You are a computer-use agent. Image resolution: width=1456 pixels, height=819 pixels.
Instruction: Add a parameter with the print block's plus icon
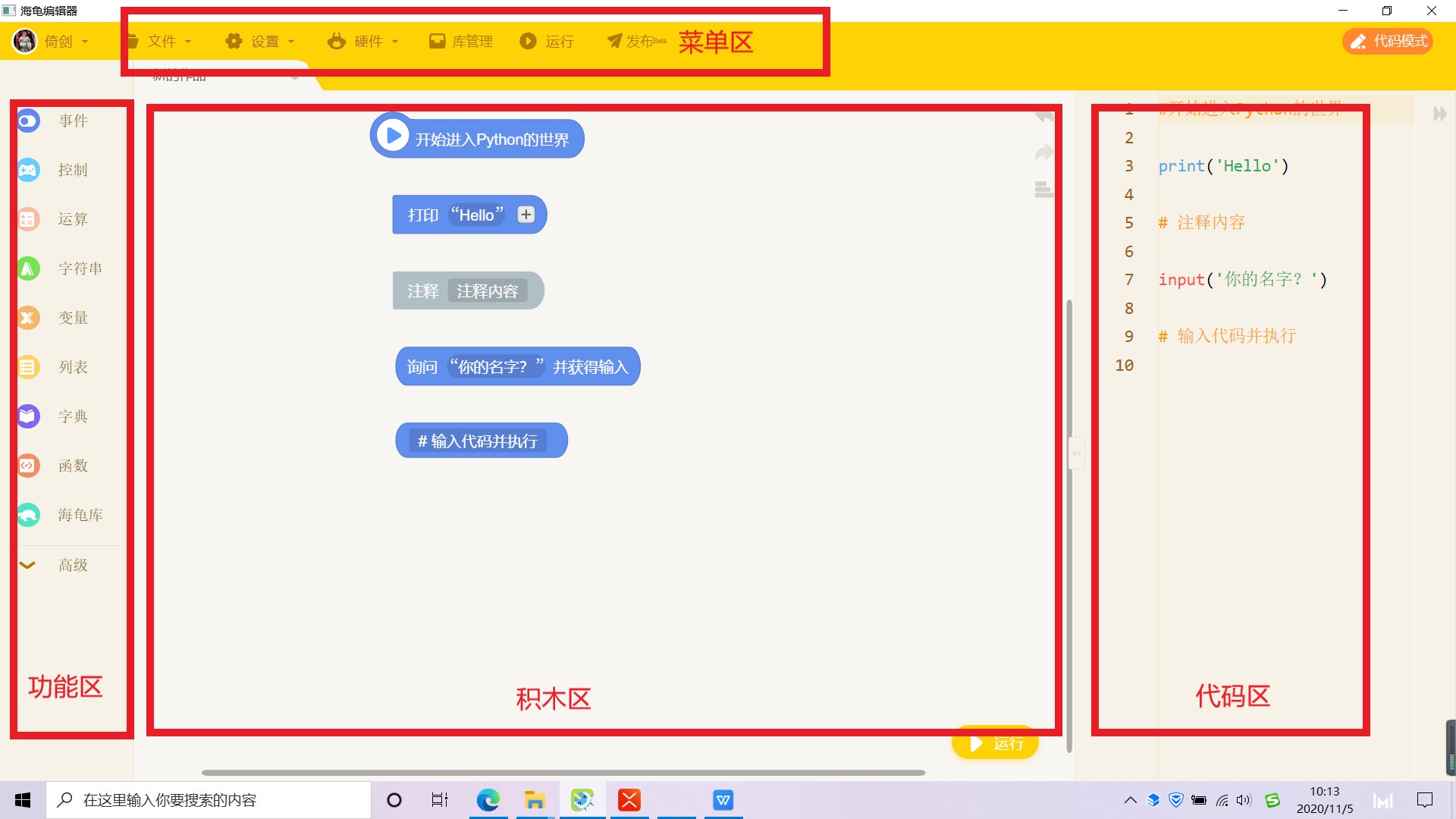pos(526,215)
